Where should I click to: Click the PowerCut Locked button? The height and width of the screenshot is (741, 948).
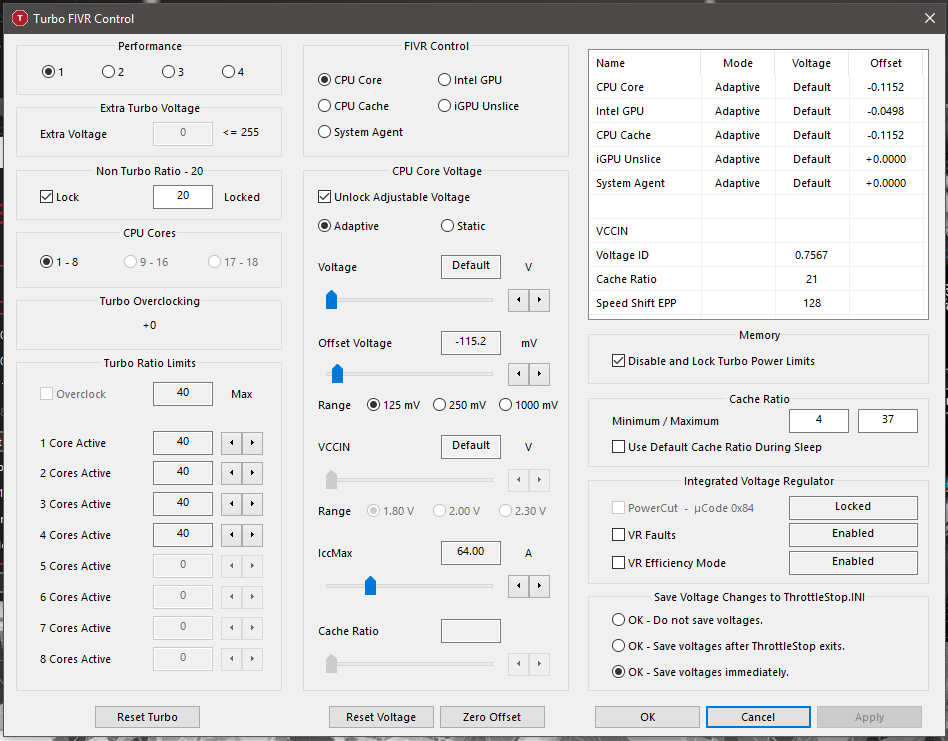tap(853, 507)
